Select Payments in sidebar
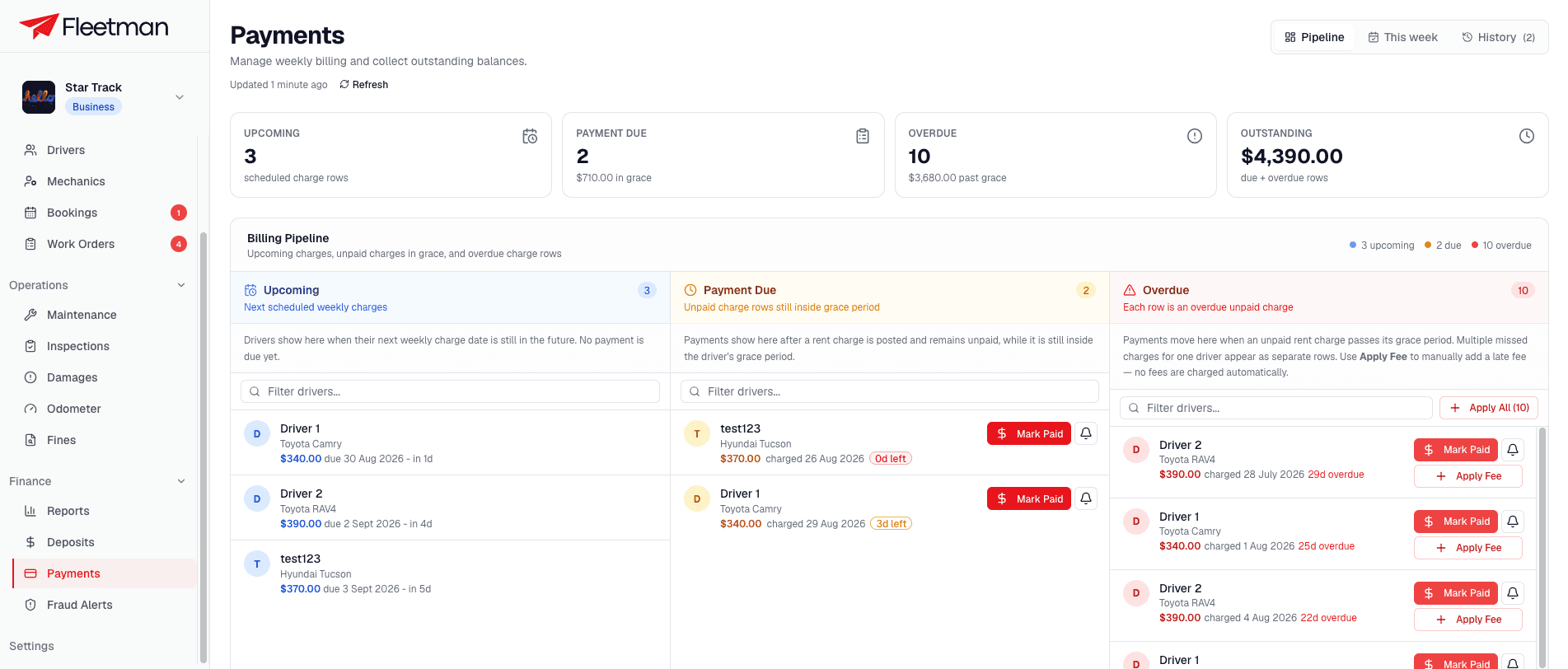This screenshot has height=669, width=1568. 105,573
